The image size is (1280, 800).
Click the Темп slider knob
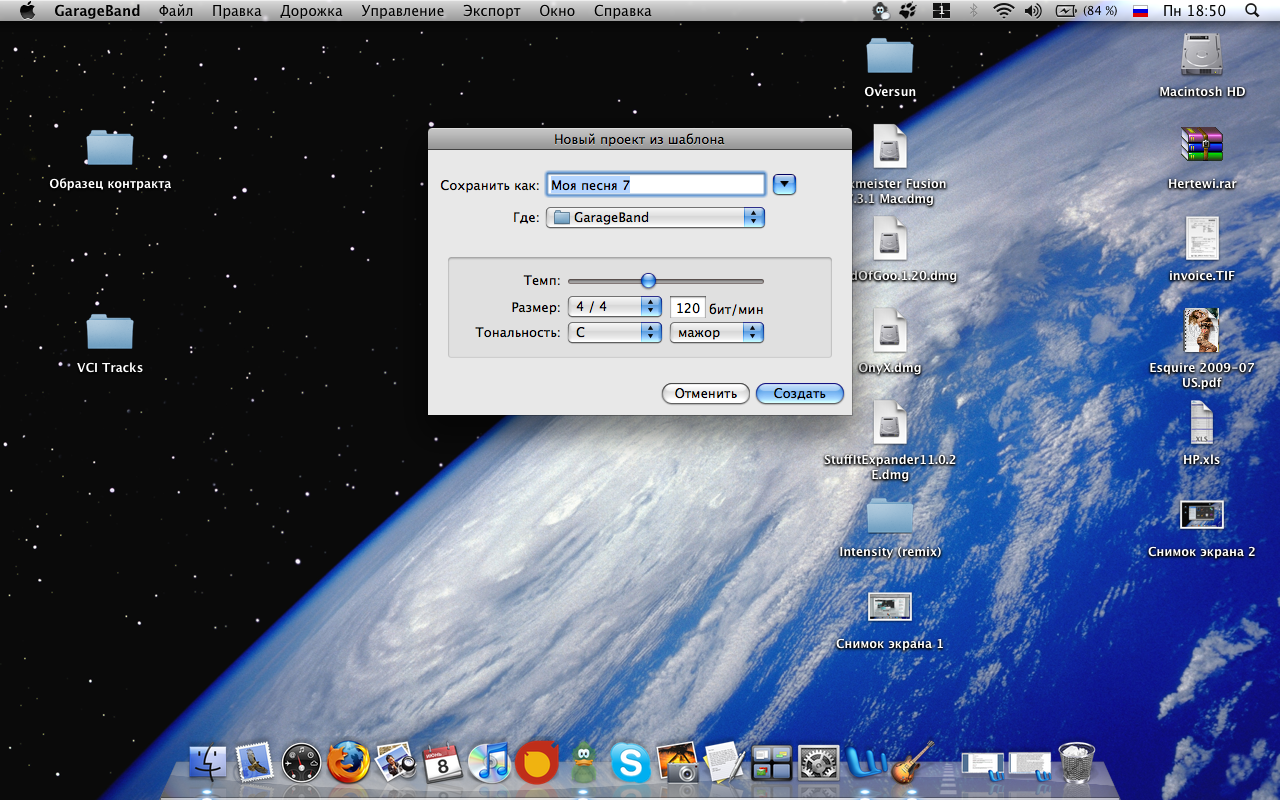coord(648,281)
